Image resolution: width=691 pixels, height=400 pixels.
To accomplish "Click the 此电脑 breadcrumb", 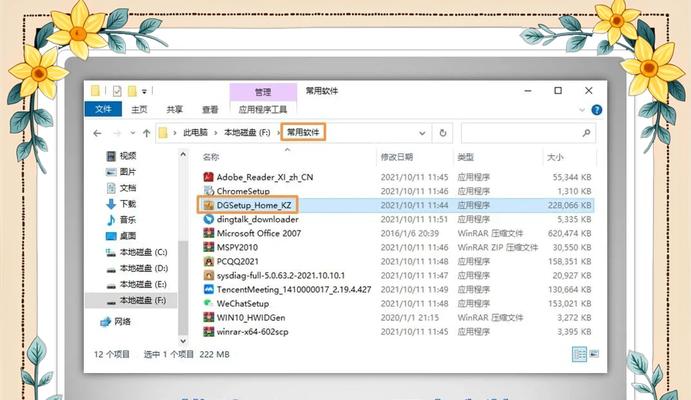I will (x=195, y=132).
